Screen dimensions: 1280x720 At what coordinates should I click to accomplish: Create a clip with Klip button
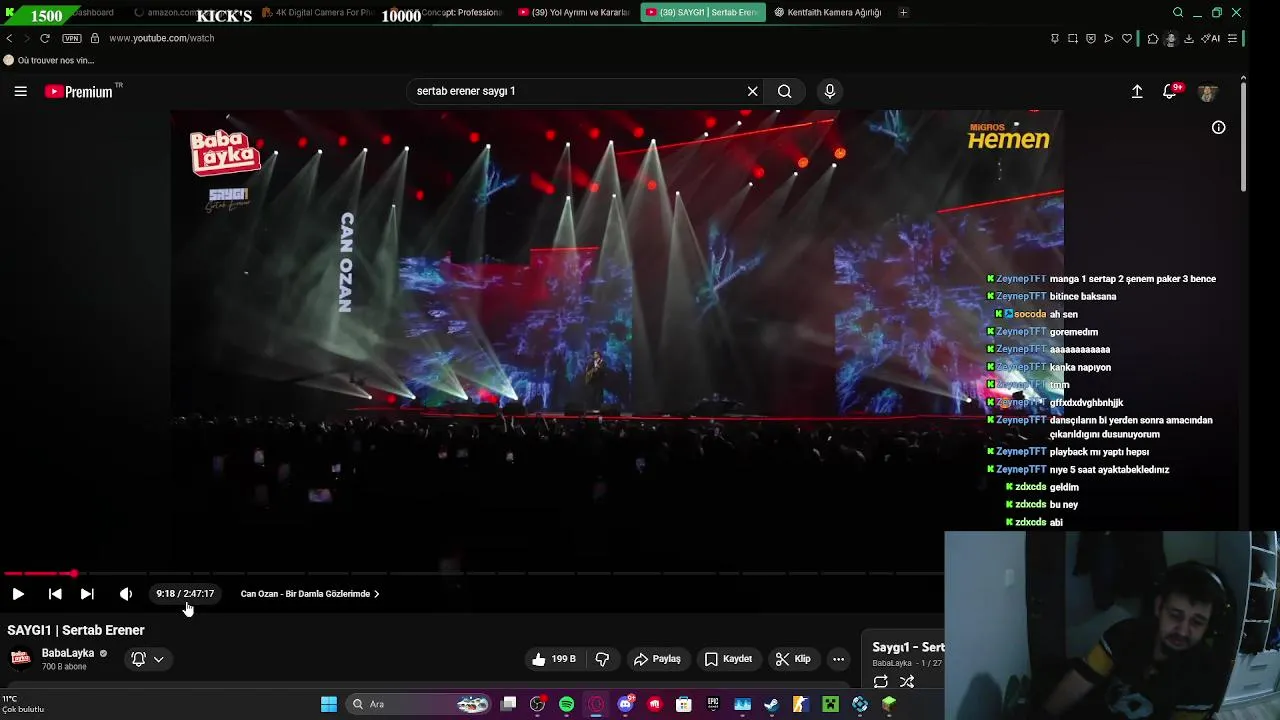pyautogui.click(x=793, y=659)
